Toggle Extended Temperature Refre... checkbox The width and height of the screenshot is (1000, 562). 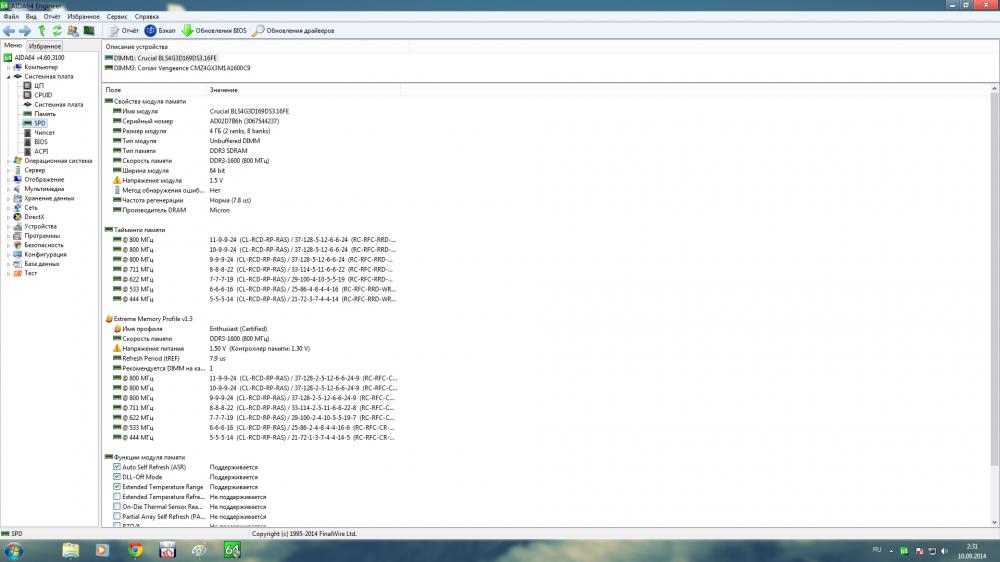[x=117, y=496]
